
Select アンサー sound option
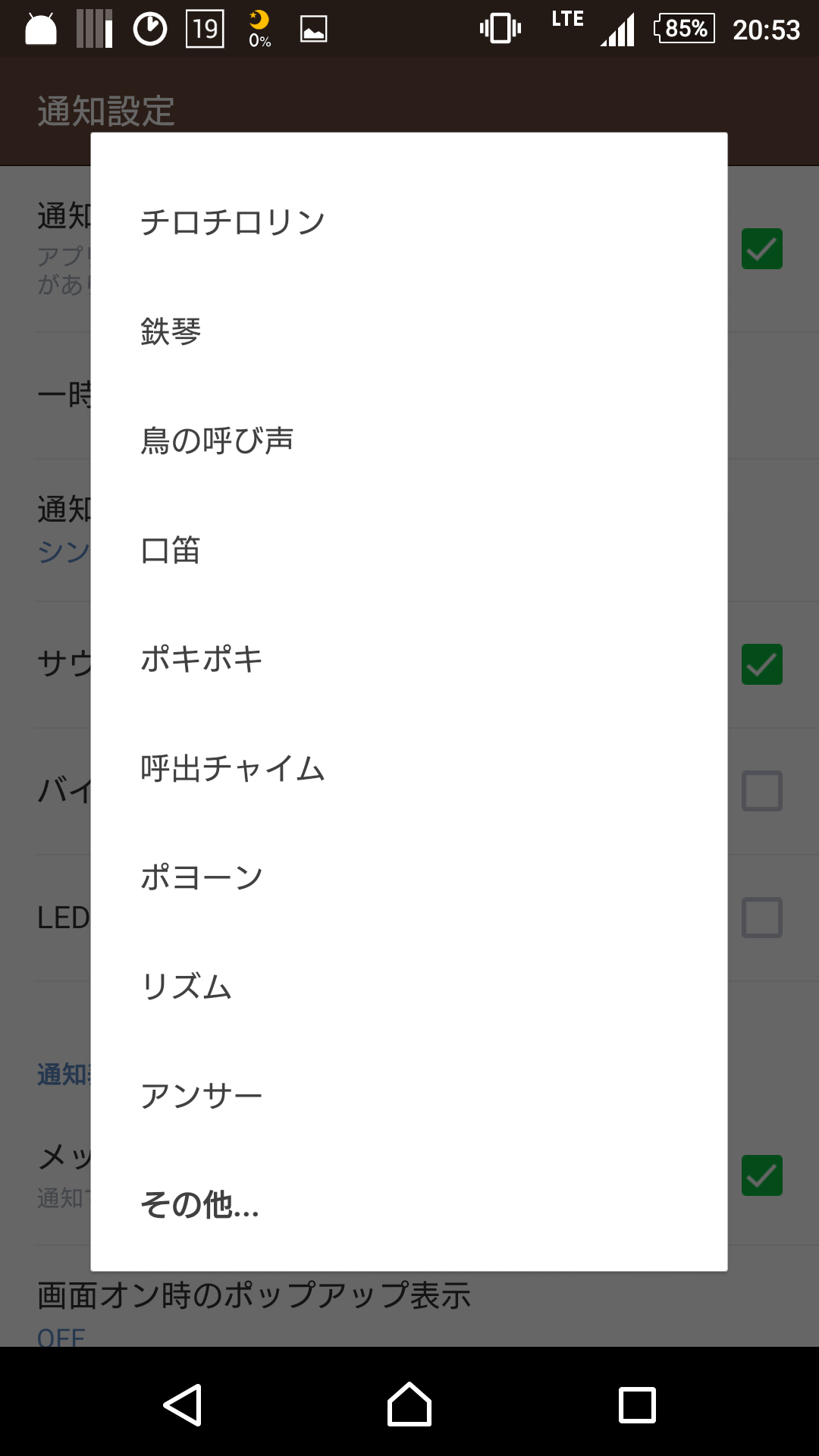point(409,1096)
